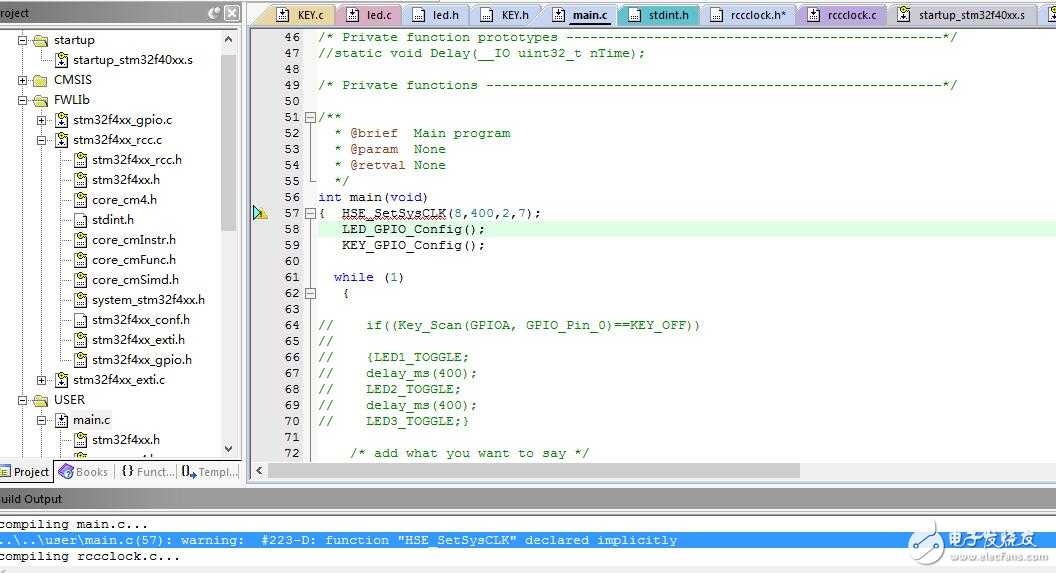Collapse the USER group
Viewport: 1056px width, 573px height.
(22, 401)
